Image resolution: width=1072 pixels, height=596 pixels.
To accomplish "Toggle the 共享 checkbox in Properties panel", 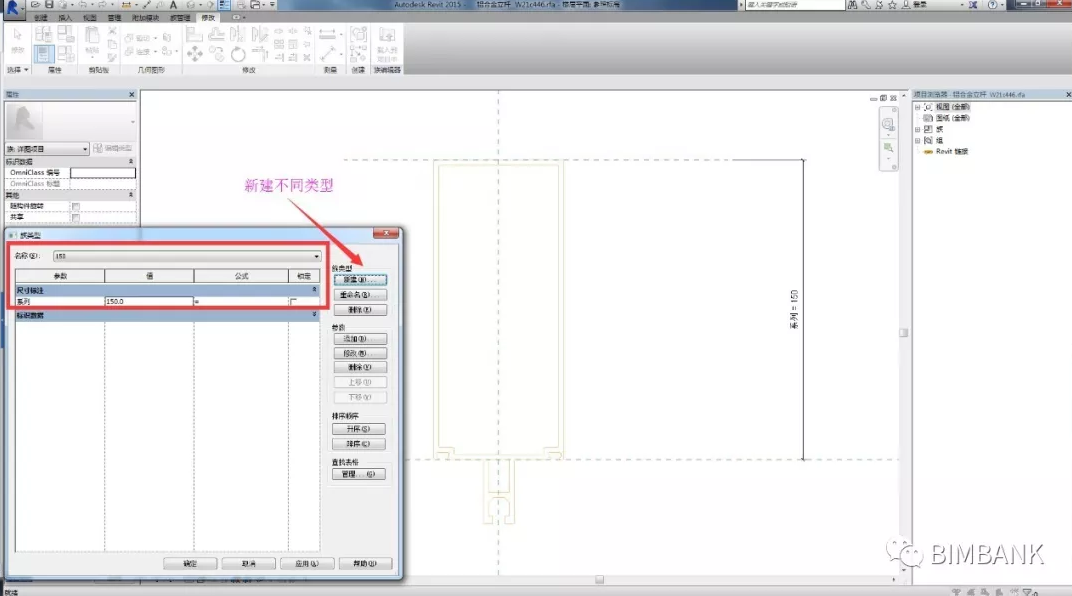I will [76, 217].
